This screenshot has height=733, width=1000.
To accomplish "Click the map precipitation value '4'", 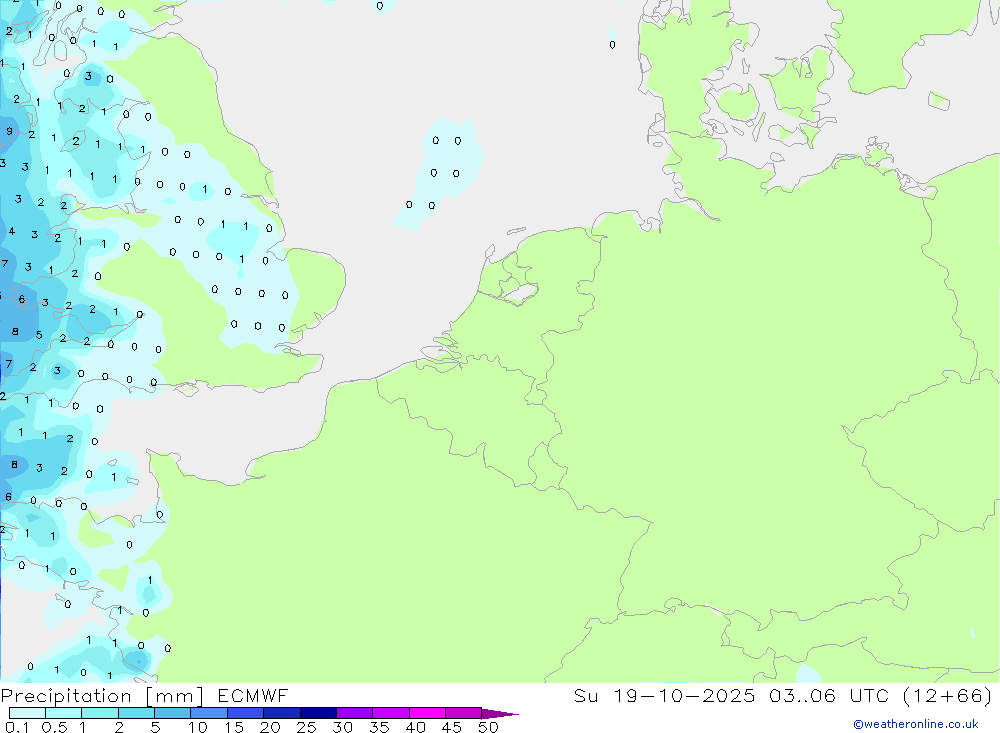I will point(11,231).
